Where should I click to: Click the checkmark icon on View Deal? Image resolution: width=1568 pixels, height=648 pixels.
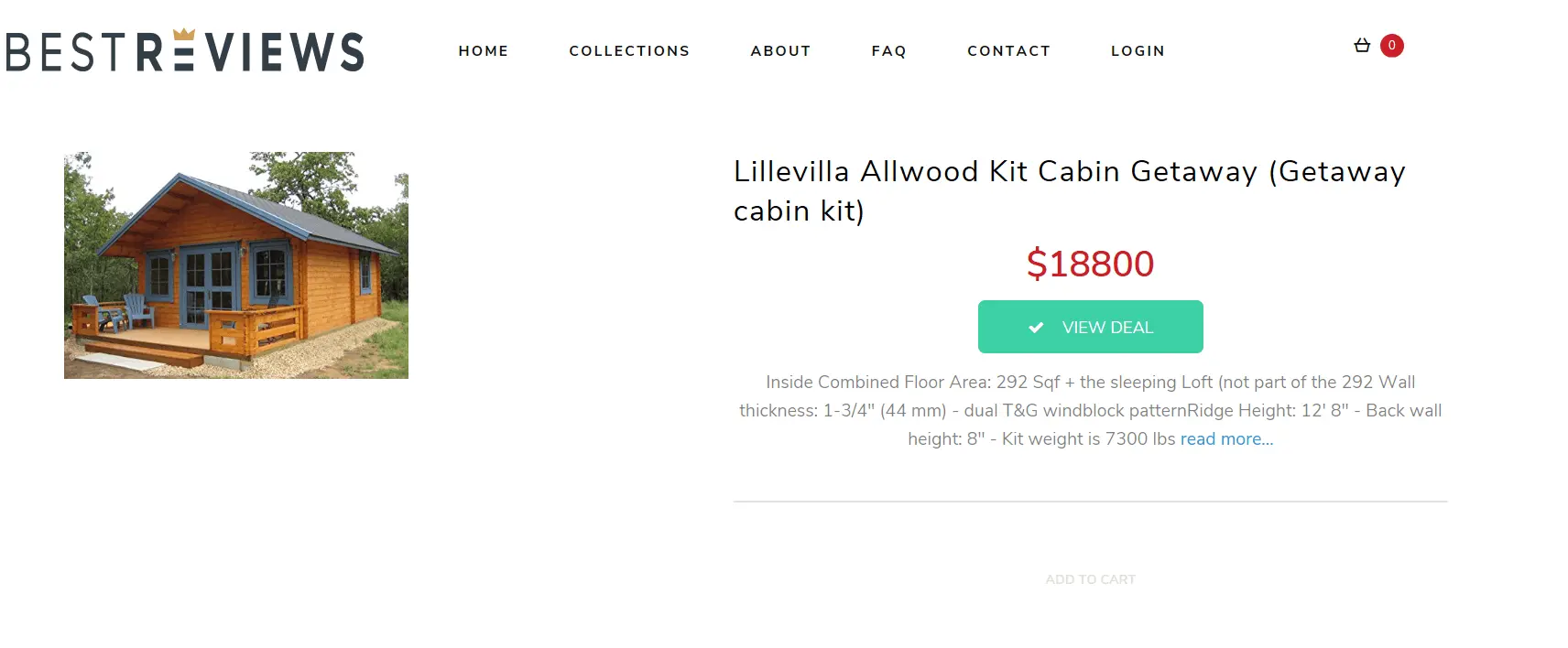1036,328
